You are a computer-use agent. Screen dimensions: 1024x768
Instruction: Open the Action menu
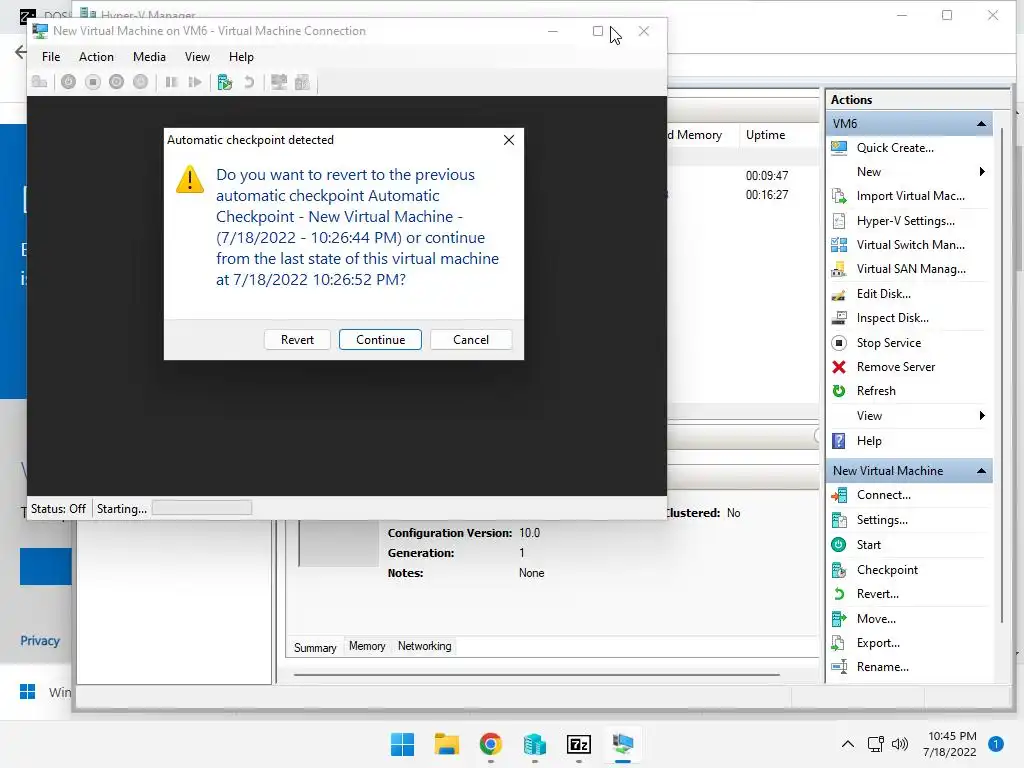coord(96,57)
